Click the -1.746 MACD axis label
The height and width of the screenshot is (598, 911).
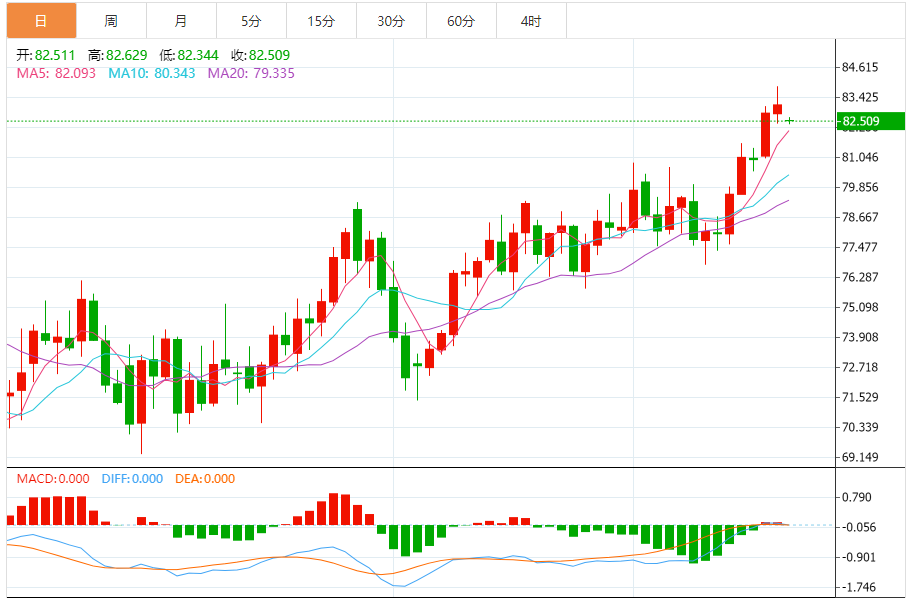click(x=859, y=587)
